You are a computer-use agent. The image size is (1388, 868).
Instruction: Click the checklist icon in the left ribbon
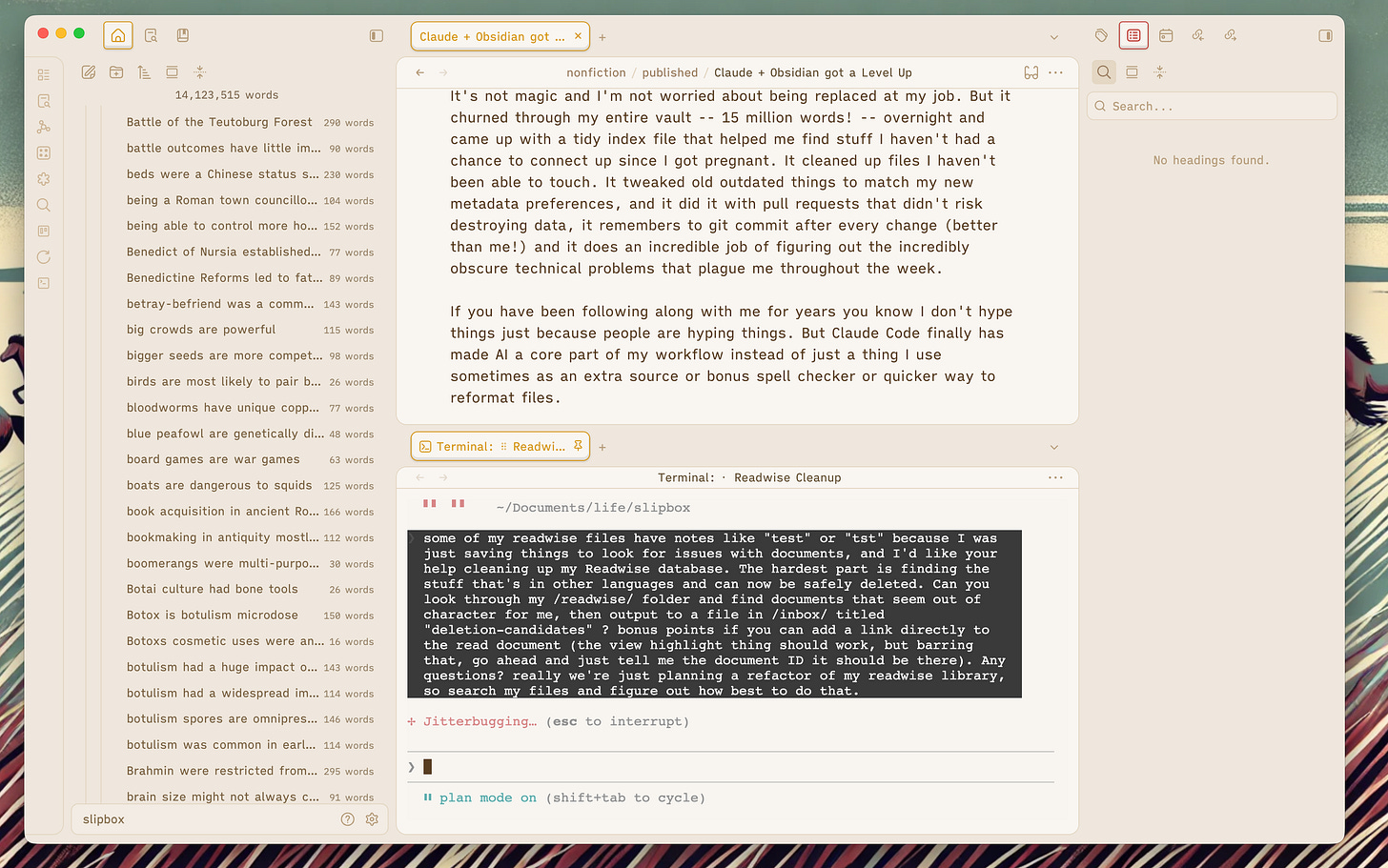click(x=44, y=74)
